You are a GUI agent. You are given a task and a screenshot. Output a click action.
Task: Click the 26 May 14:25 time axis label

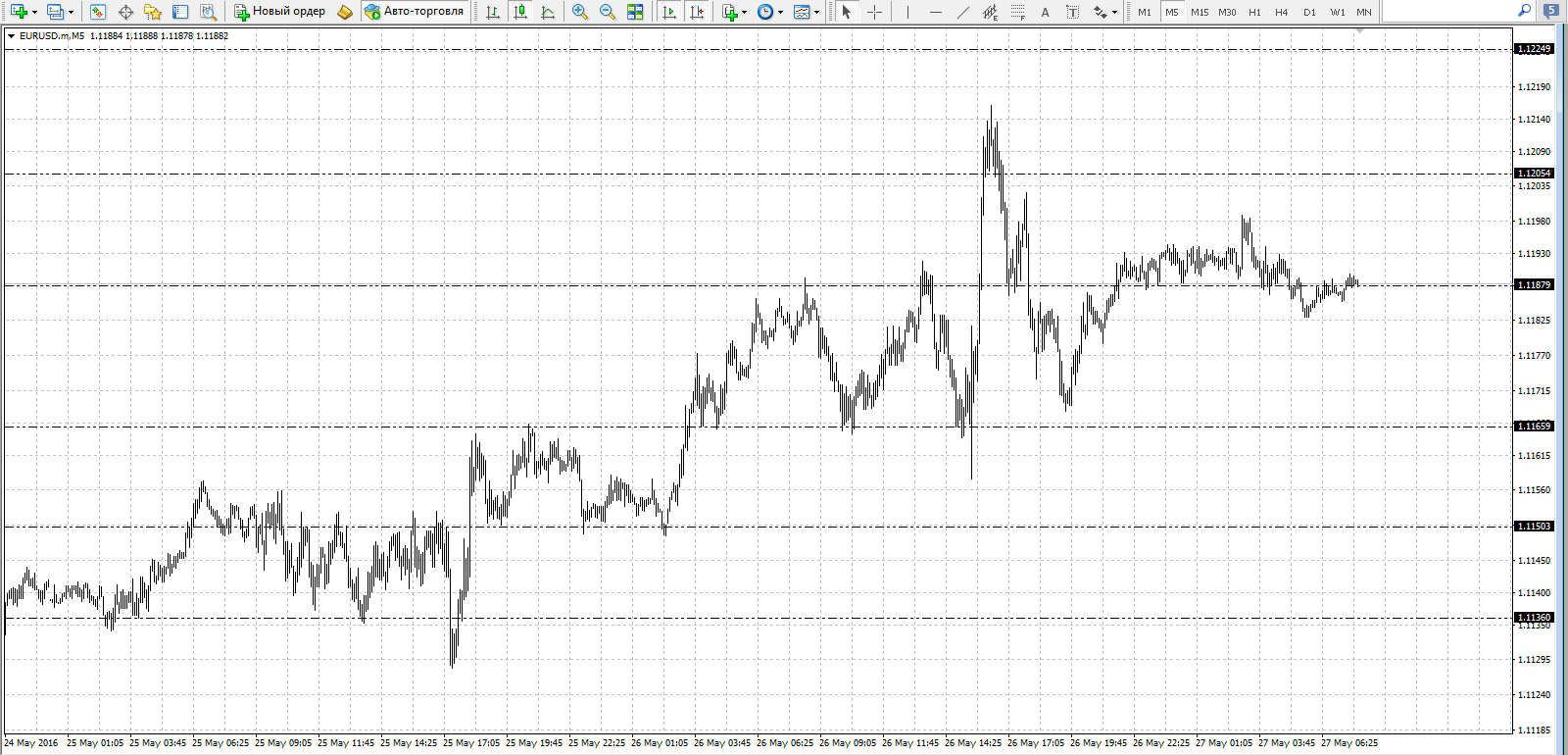click(973, 743)
